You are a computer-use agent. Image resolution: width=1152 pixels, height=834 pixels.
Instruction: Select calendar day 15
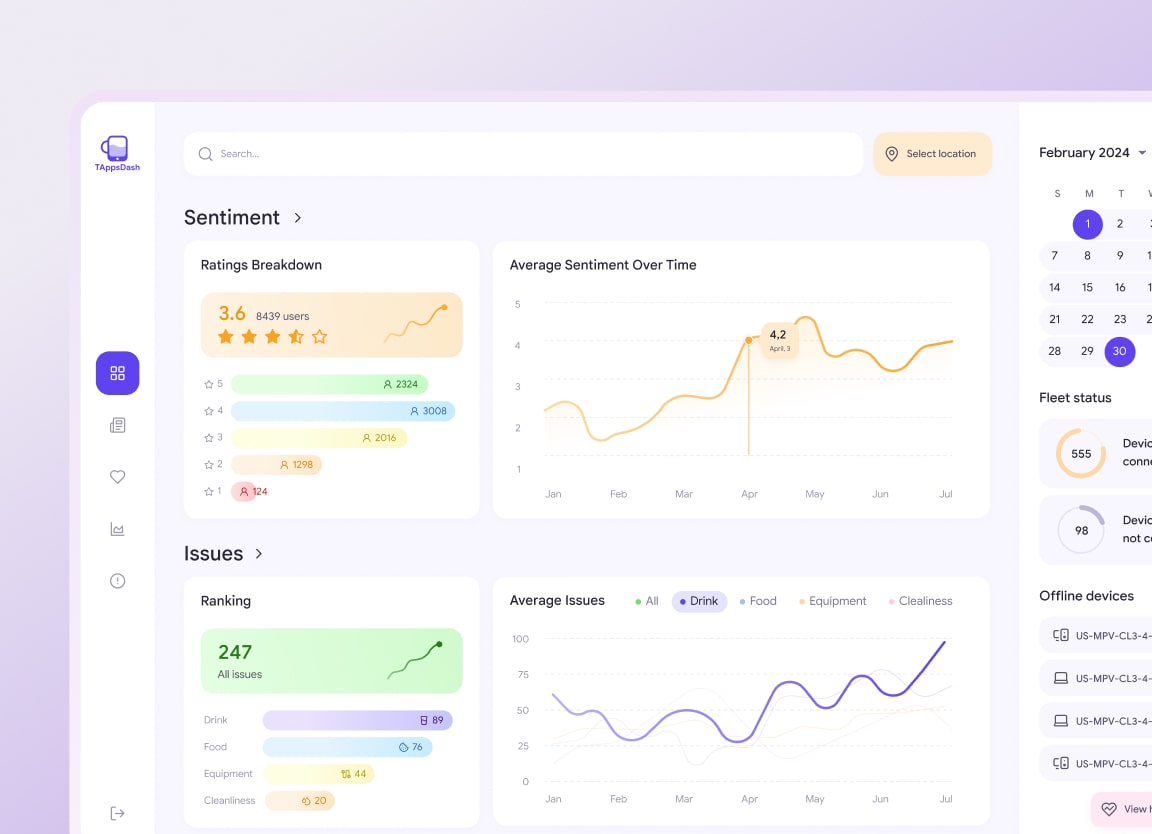pyautogui.click(x=1087, y=287)
